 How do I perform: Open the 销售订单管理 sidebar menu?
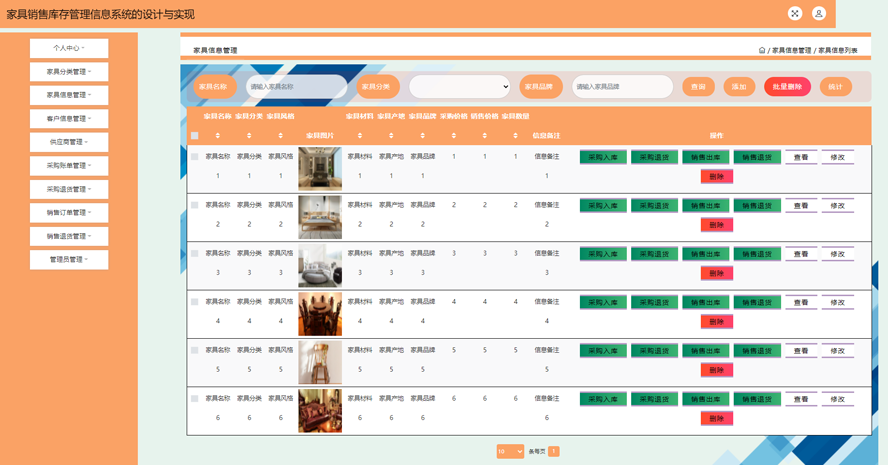[x=69, y=213]
